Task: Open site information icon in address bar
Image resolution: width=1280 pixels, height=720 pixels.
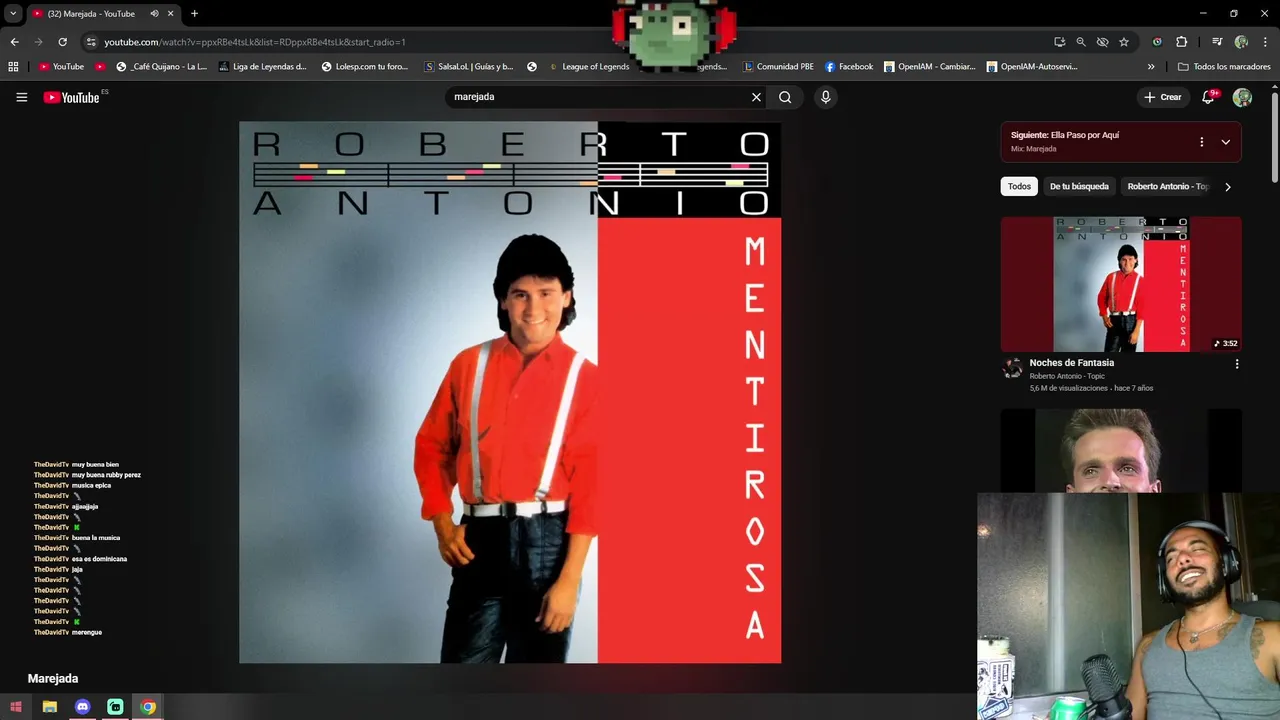Action: pyautogui.click(x=91, y=42)
